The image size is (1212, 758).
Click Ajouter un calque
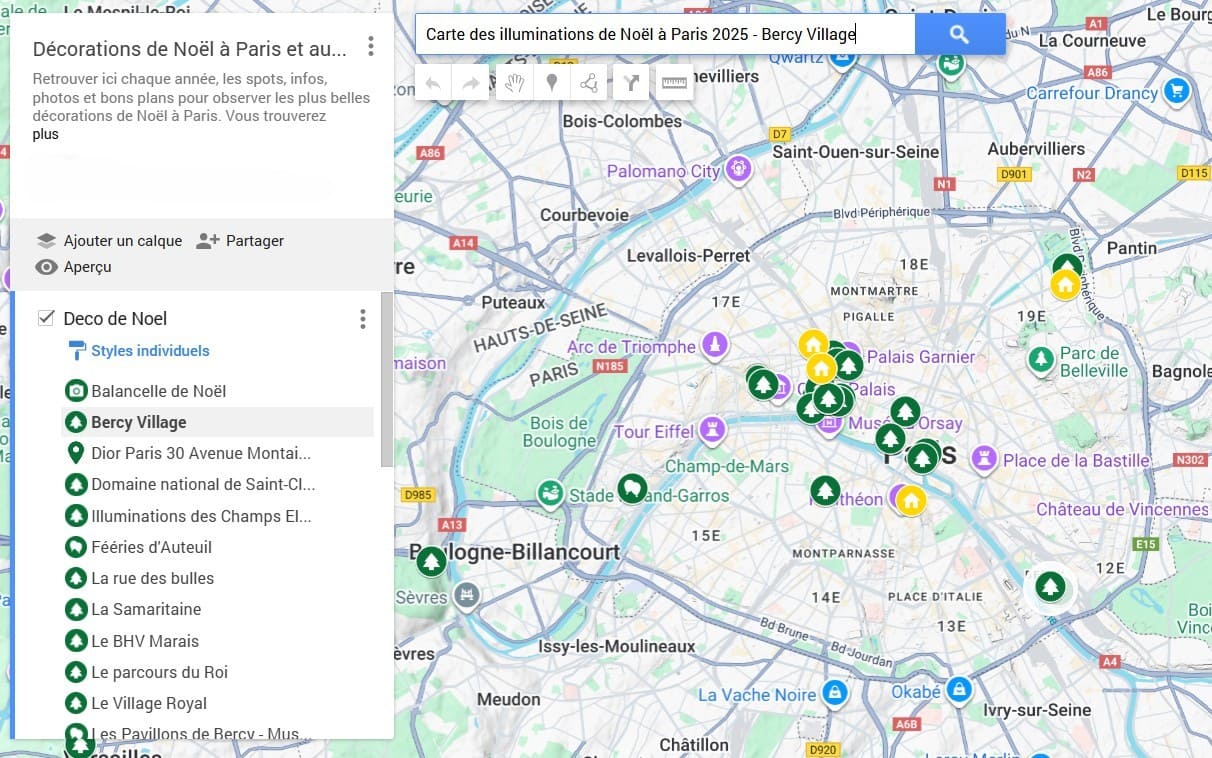[x=110, y=241]
